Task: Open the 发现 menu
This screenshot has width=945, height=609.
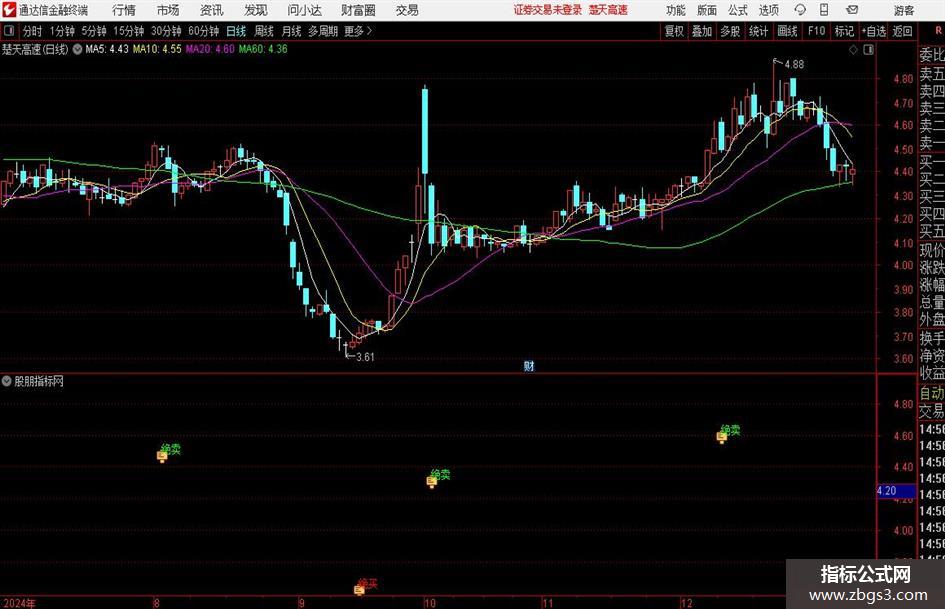Action: point(256,10)
